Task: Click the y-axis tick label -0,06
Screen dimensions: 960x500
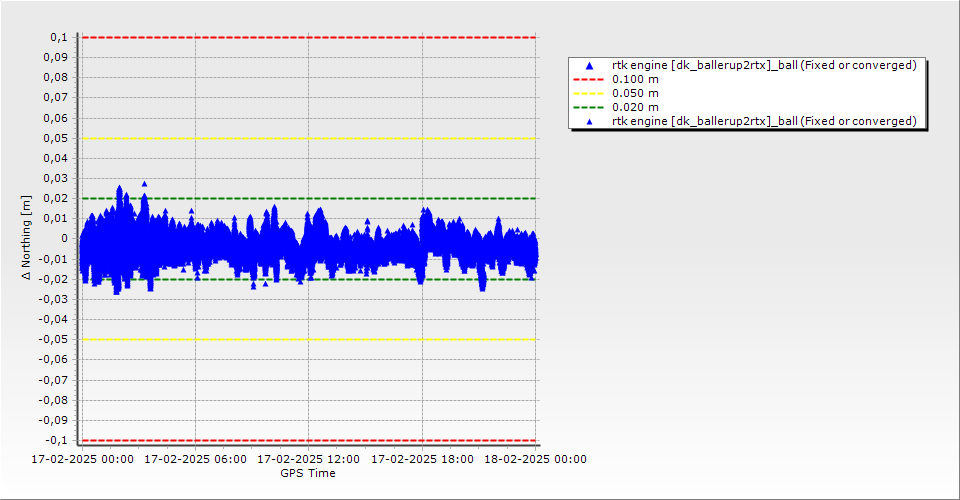Action: point(54,360)
